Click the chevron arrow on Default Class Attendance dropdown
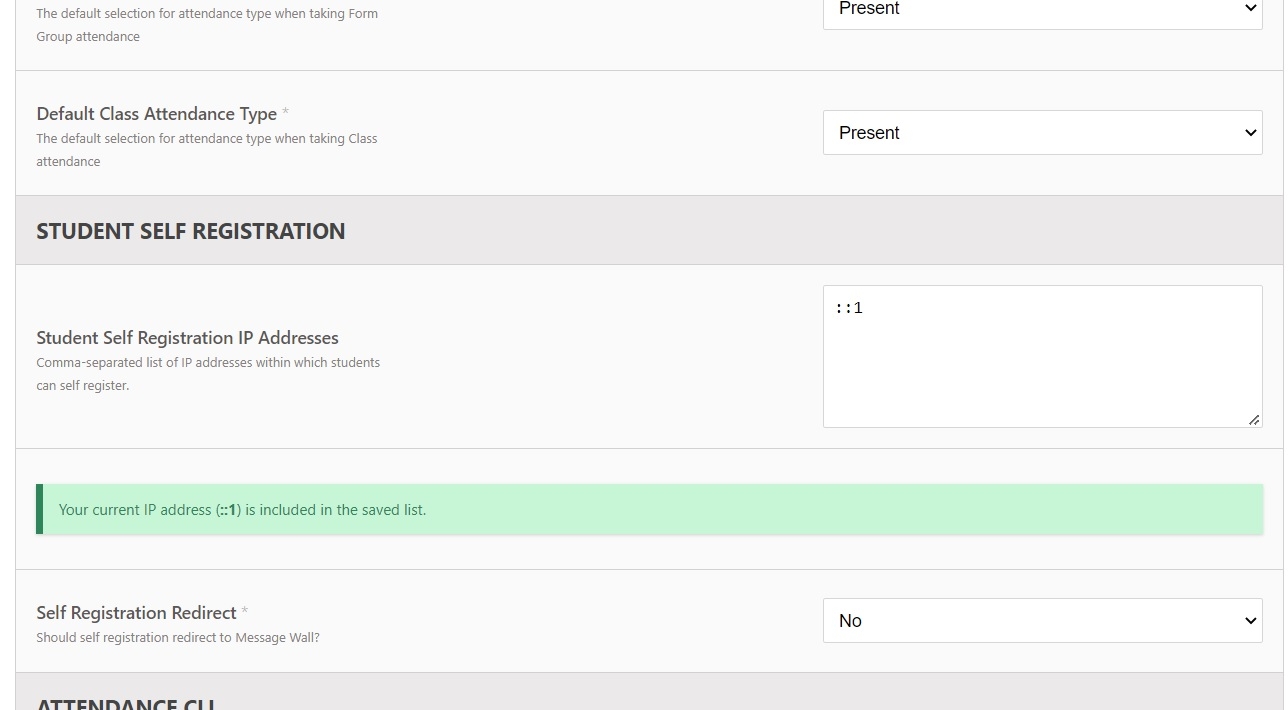The width and height of the screenshot is (1288, 710). (x=1250, y=133)
